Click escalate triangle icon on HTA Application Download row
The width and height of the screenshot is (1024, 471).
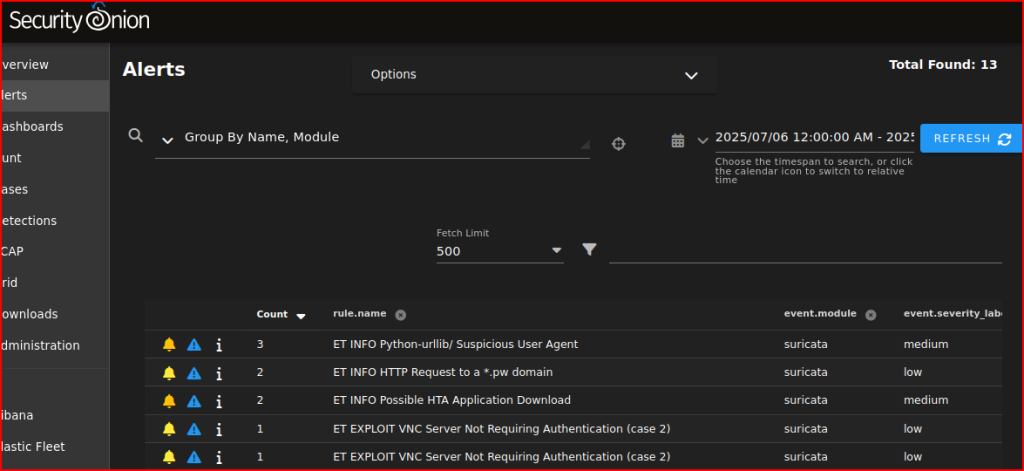tap(194, 400)
